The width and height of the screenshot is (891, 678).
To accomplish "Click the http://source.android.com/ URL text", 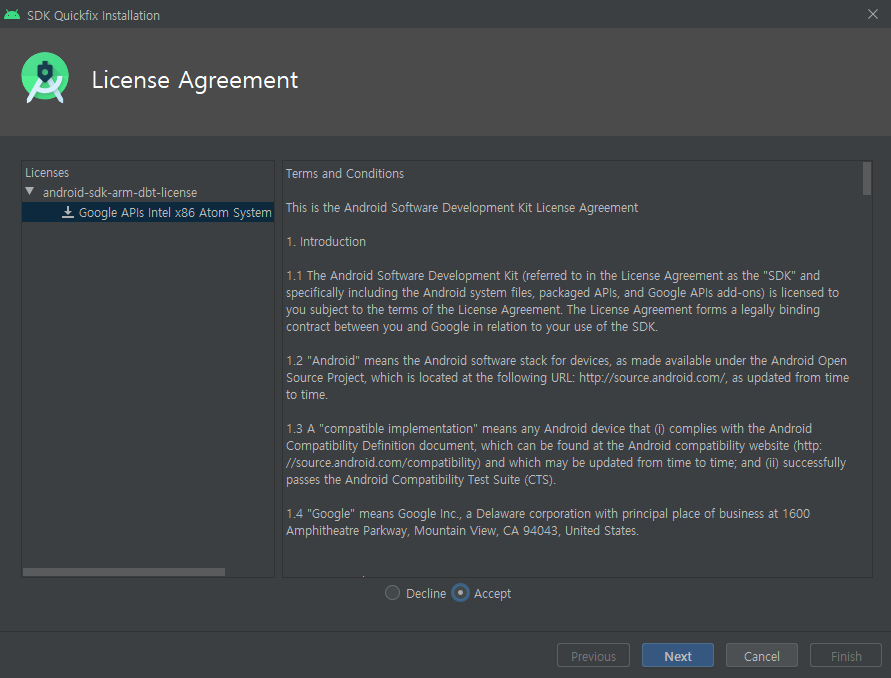I will [x=652, y=377].
